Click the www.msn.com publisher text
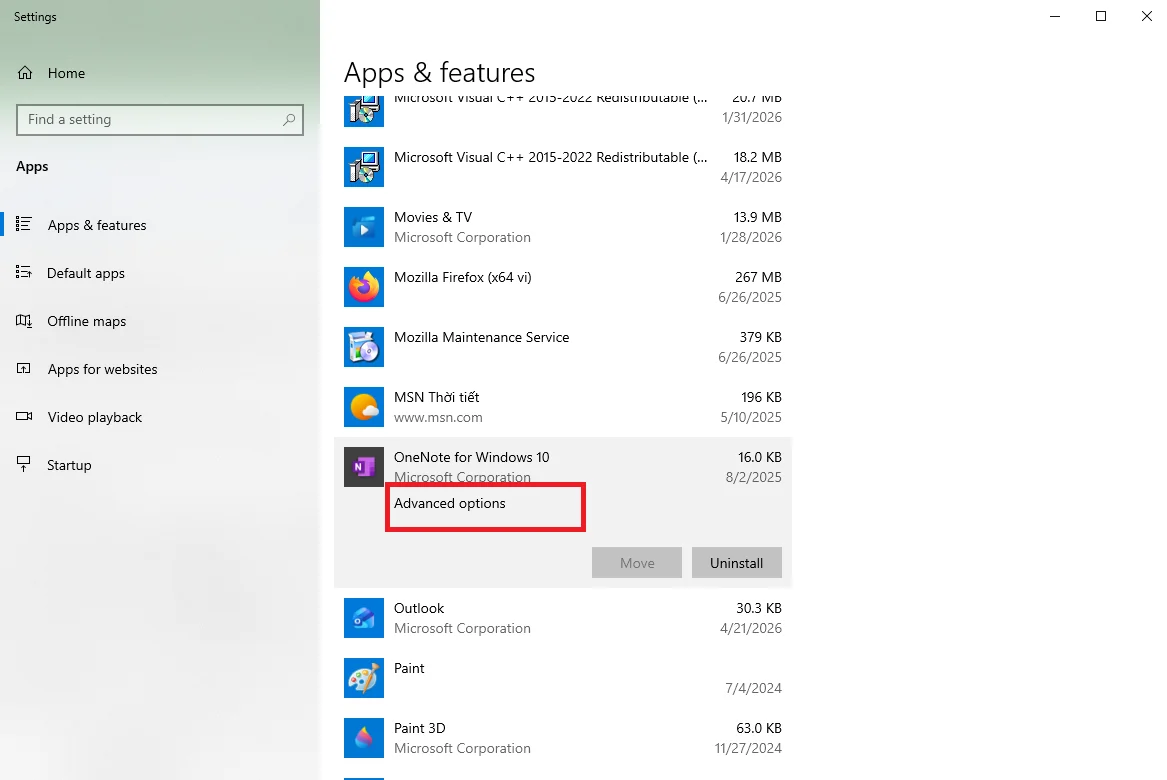 pyautogui.click(x=438, y=418)
